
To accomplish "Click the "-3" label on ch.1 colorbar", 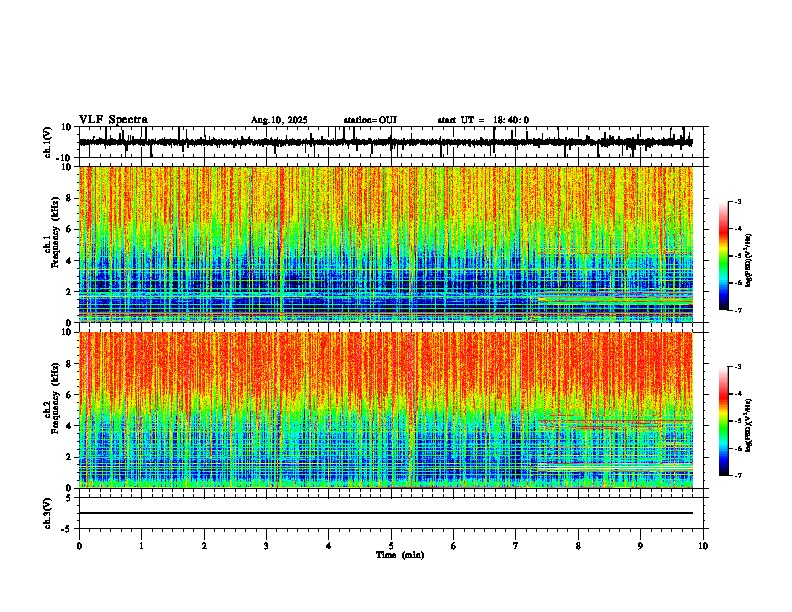I will tap(738, 201).
